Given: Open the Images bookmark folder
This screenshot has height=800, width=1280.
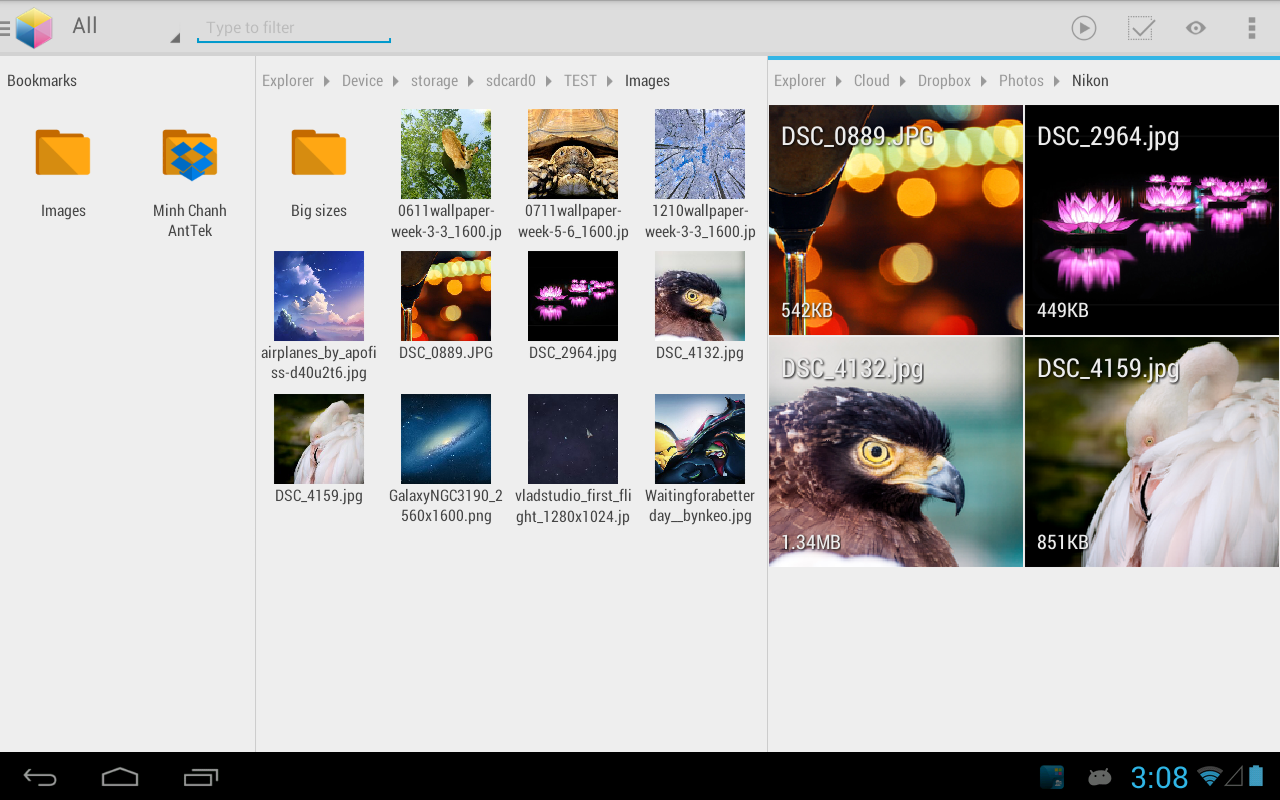Looking at the screenshot, I should pyautogui.click(x=63, y=171).
